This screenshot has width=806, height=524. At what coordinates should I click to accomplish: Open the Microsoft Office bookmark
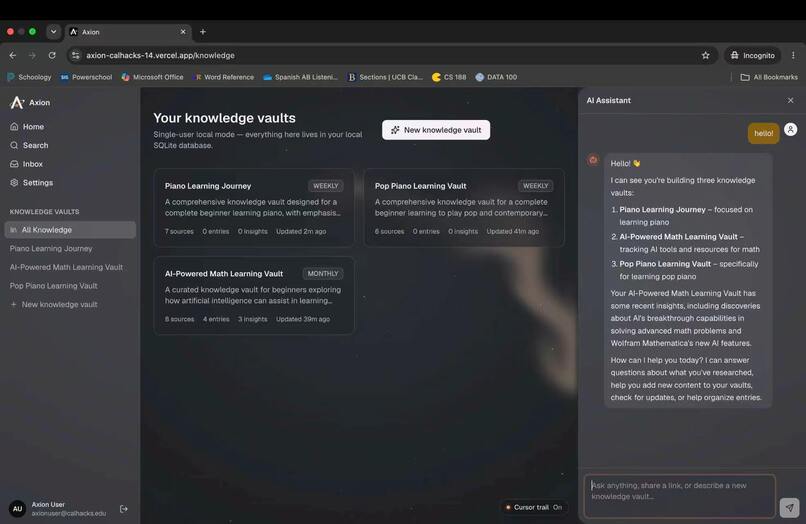[x=152, y=77]
